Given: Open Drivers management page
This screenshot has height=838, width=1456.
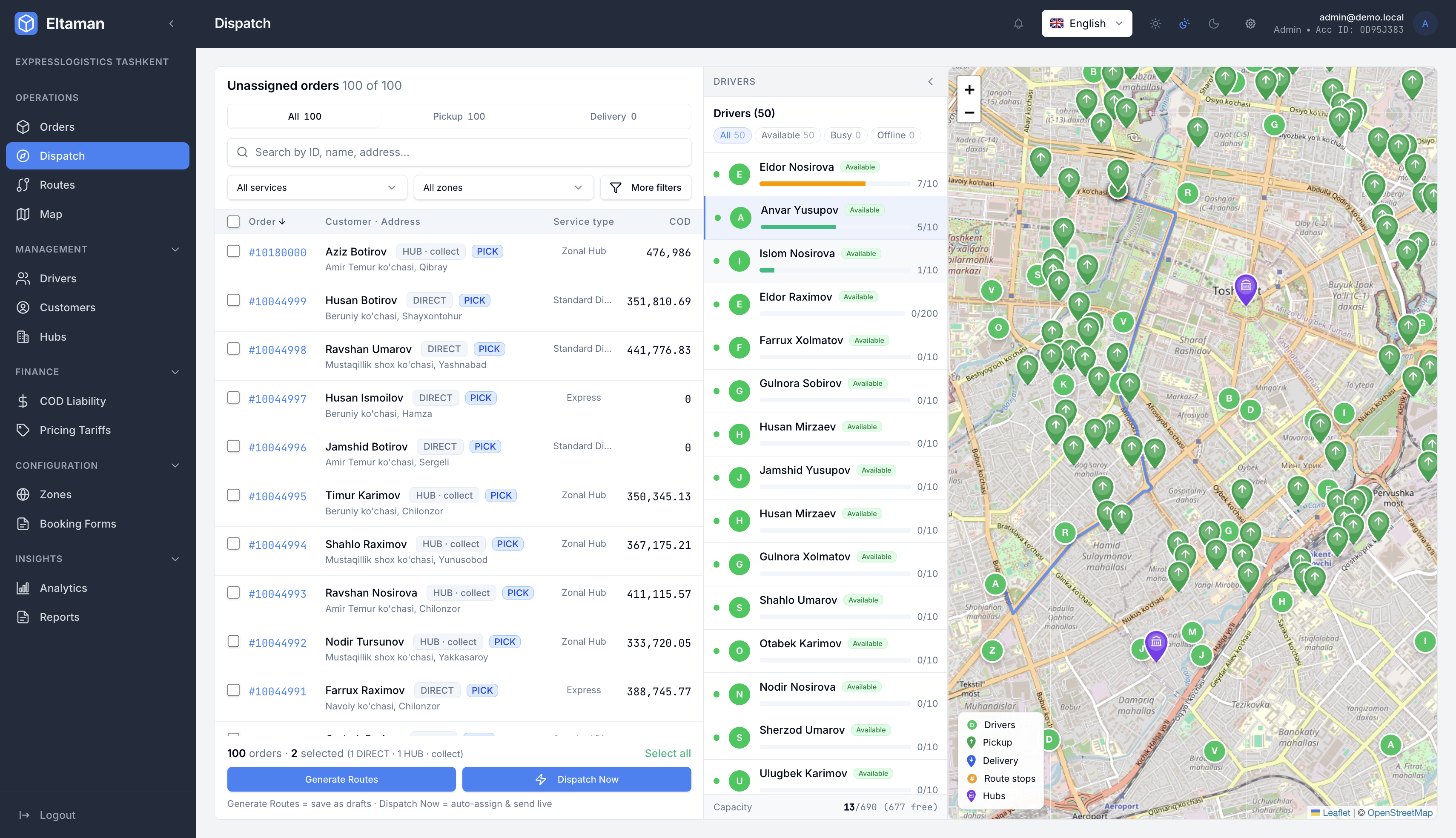Looking at the screenshot, I should click(98, 278).
